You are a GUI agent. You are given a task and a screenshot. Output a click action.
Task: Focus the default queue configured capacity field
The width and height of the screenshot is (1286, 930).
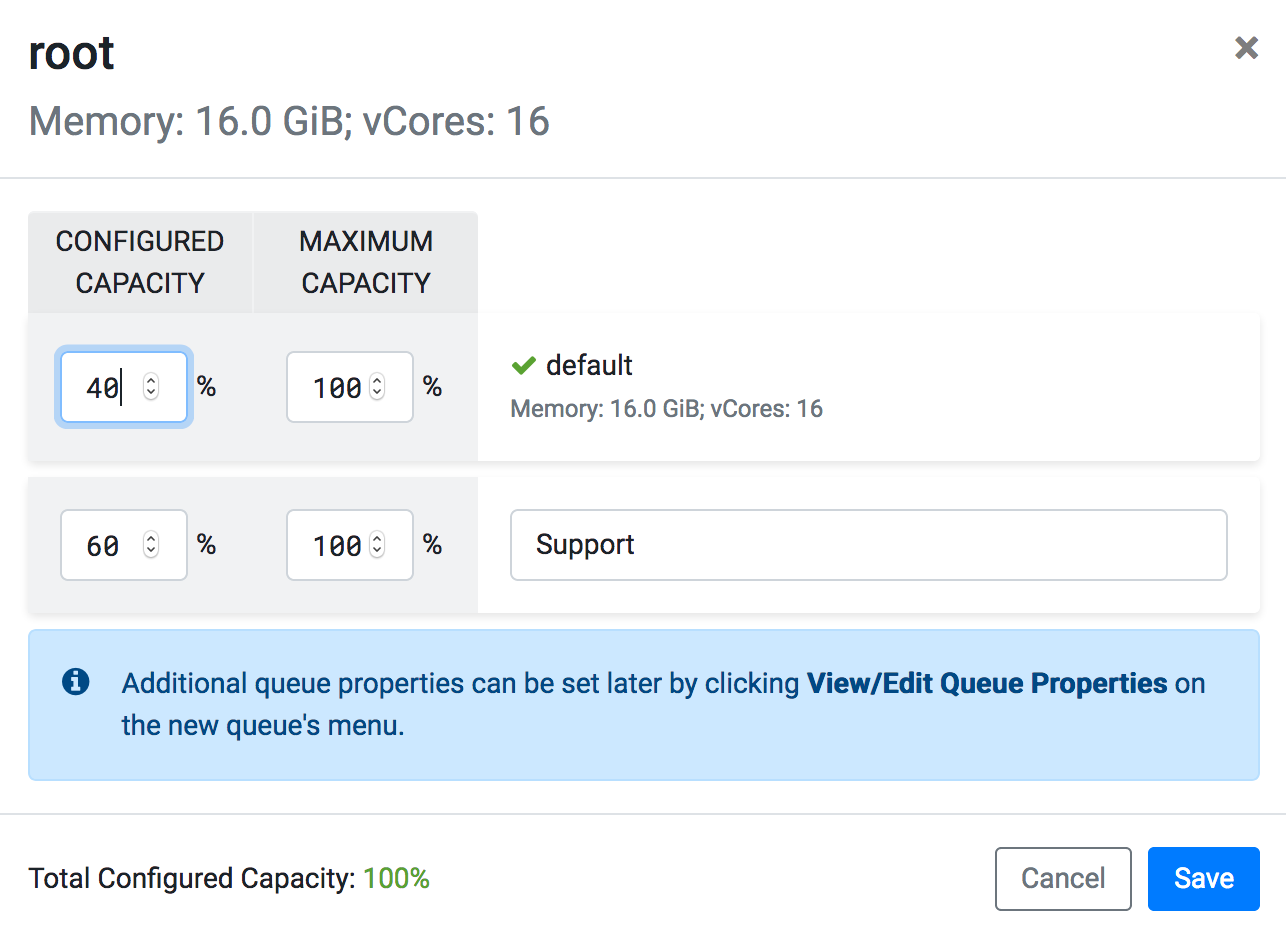click(102, 387)
